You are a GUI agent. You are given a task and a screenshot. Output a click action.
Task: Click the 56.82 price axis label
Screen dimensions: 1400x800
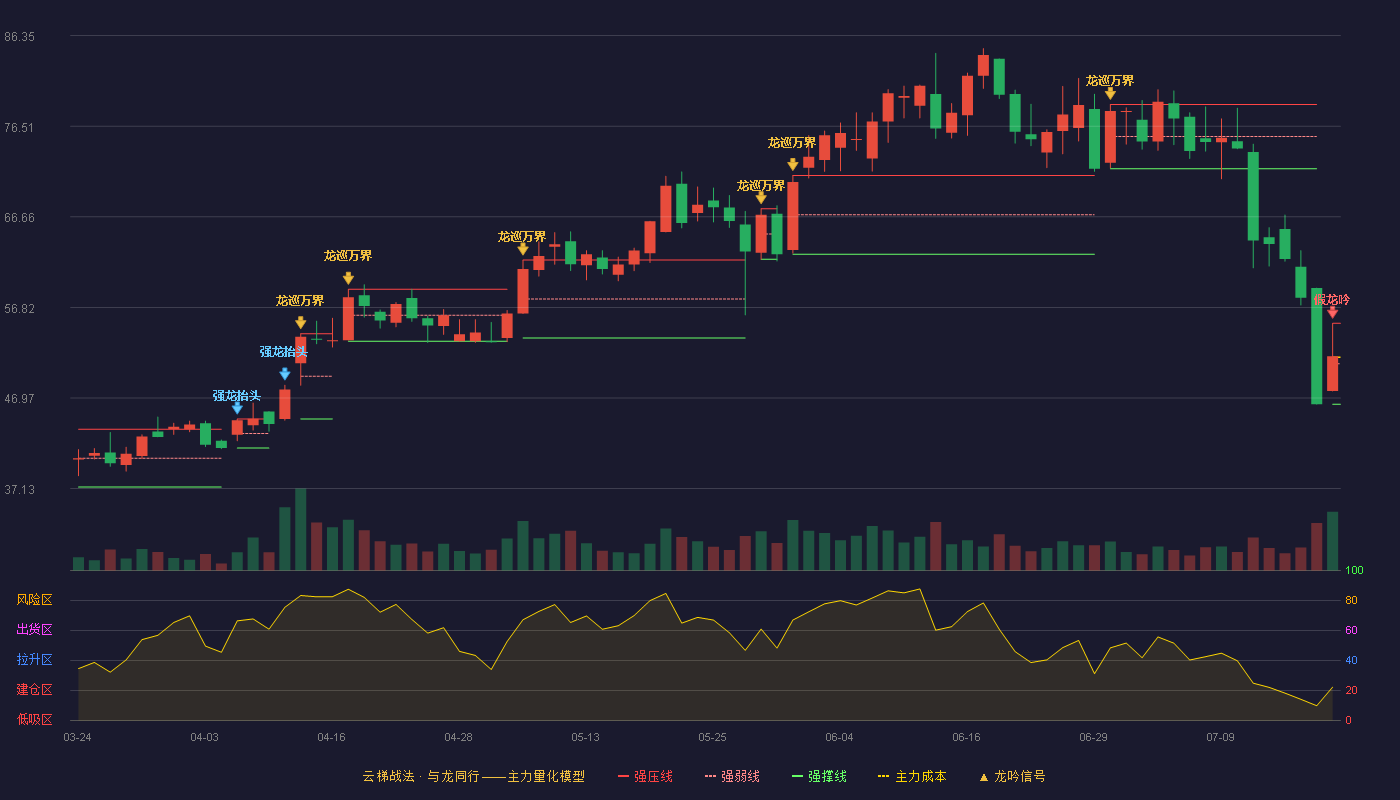20,308
